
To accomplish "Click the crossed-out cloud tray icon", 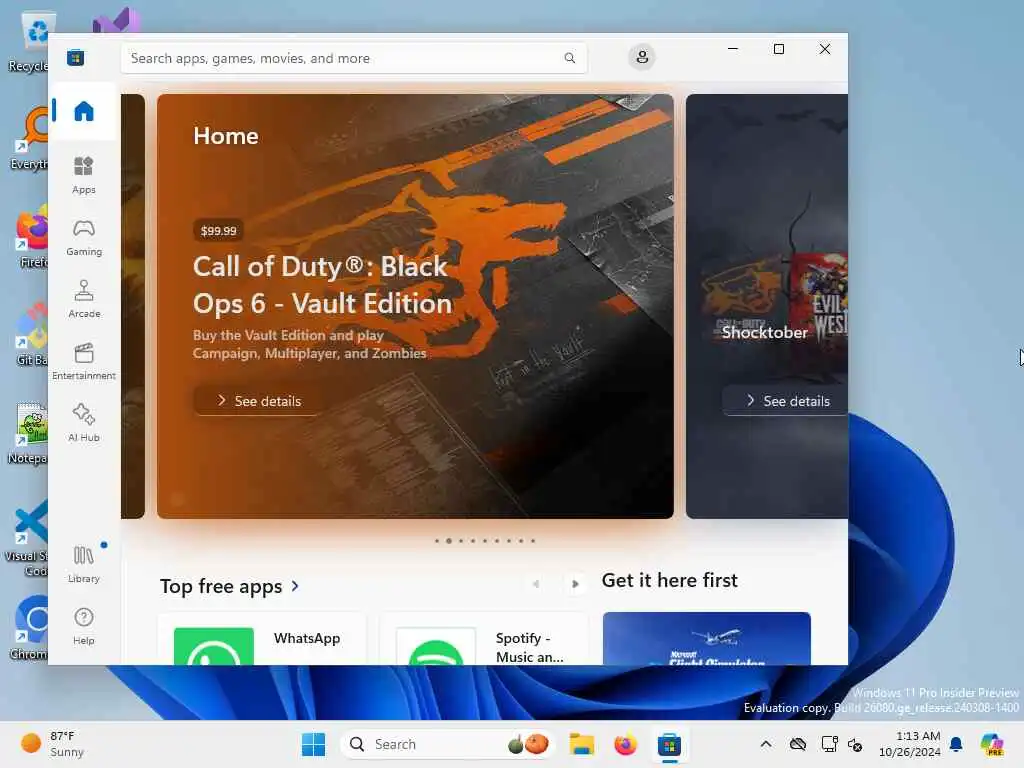I will [798, 744].
